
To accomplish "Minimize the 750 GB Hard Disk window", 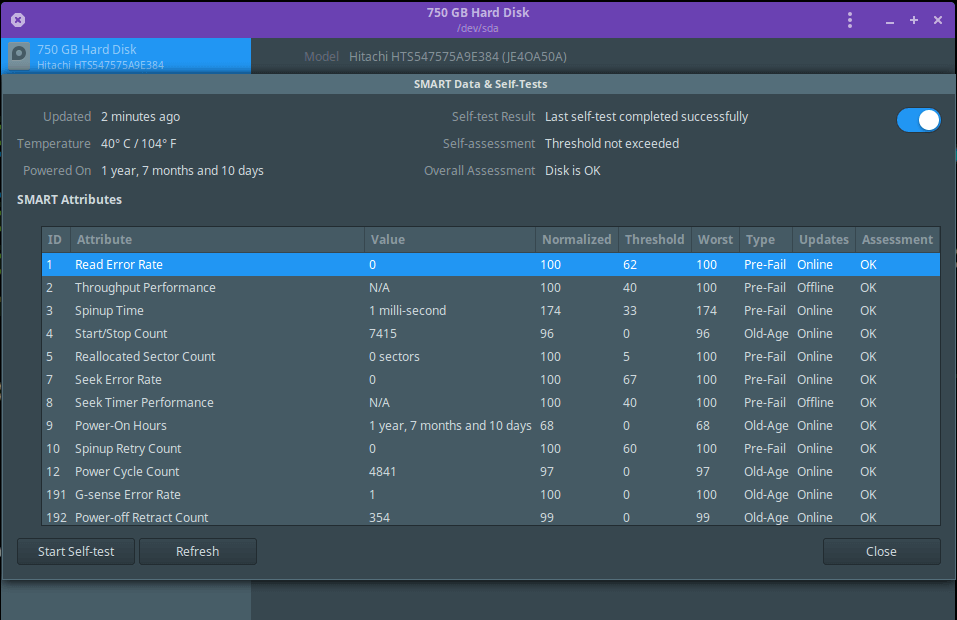I will click(890, 21).
